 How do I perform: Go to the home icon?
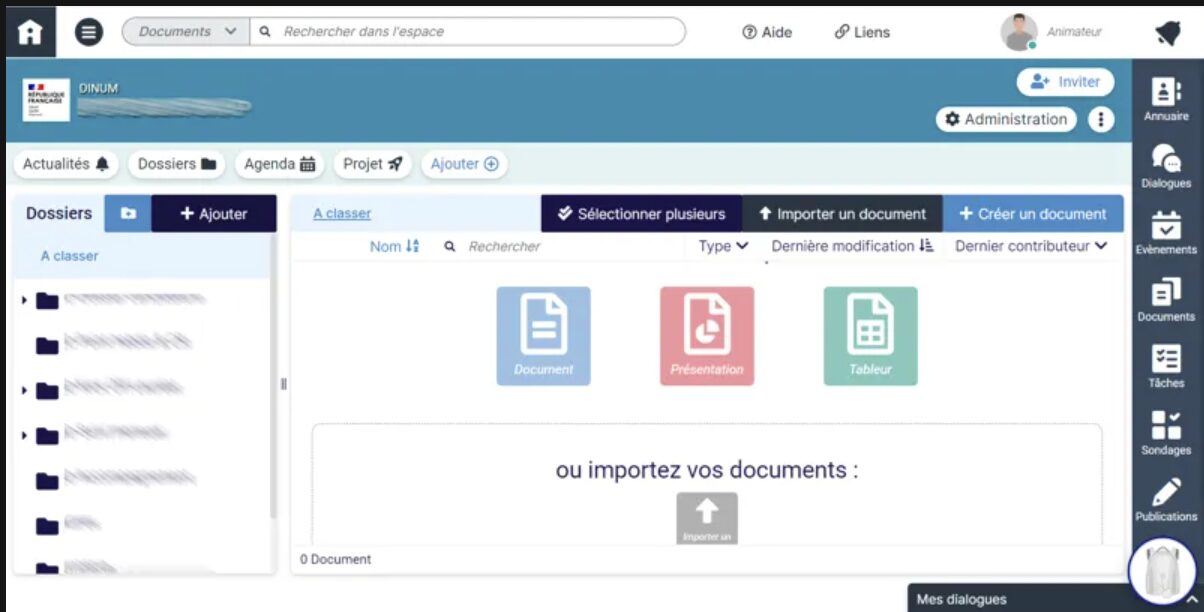(31, 32)
